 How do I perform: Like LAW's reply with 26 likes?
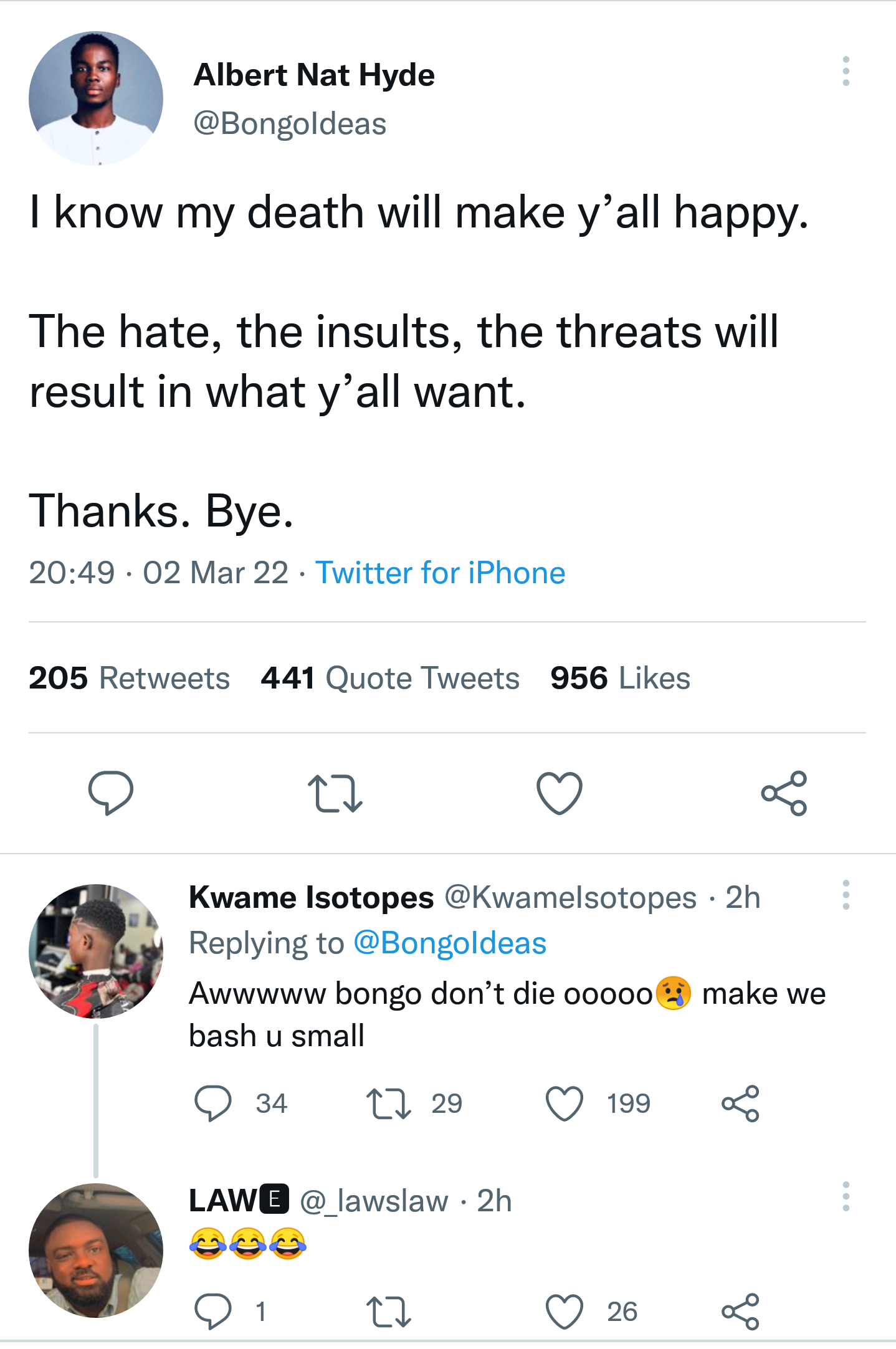pos(565,1312)
